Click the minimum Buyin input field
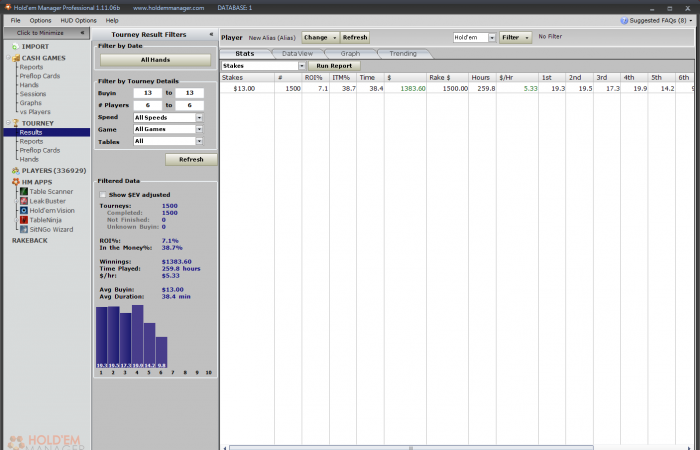 [x=148, y=93]
